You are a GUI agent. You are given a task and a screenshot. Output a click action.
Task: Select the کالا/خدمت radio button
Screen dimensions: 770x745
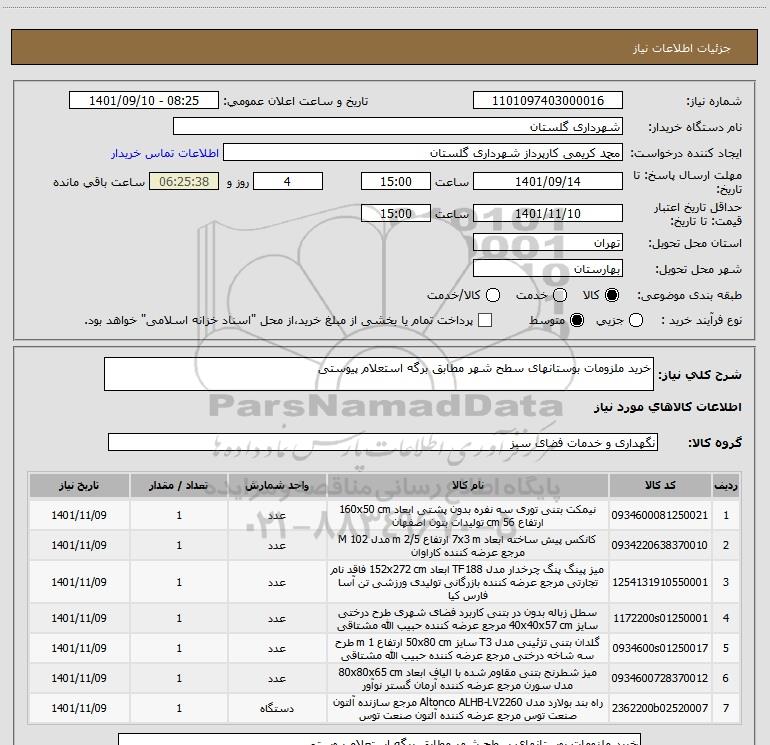click(x=493, y=295)
